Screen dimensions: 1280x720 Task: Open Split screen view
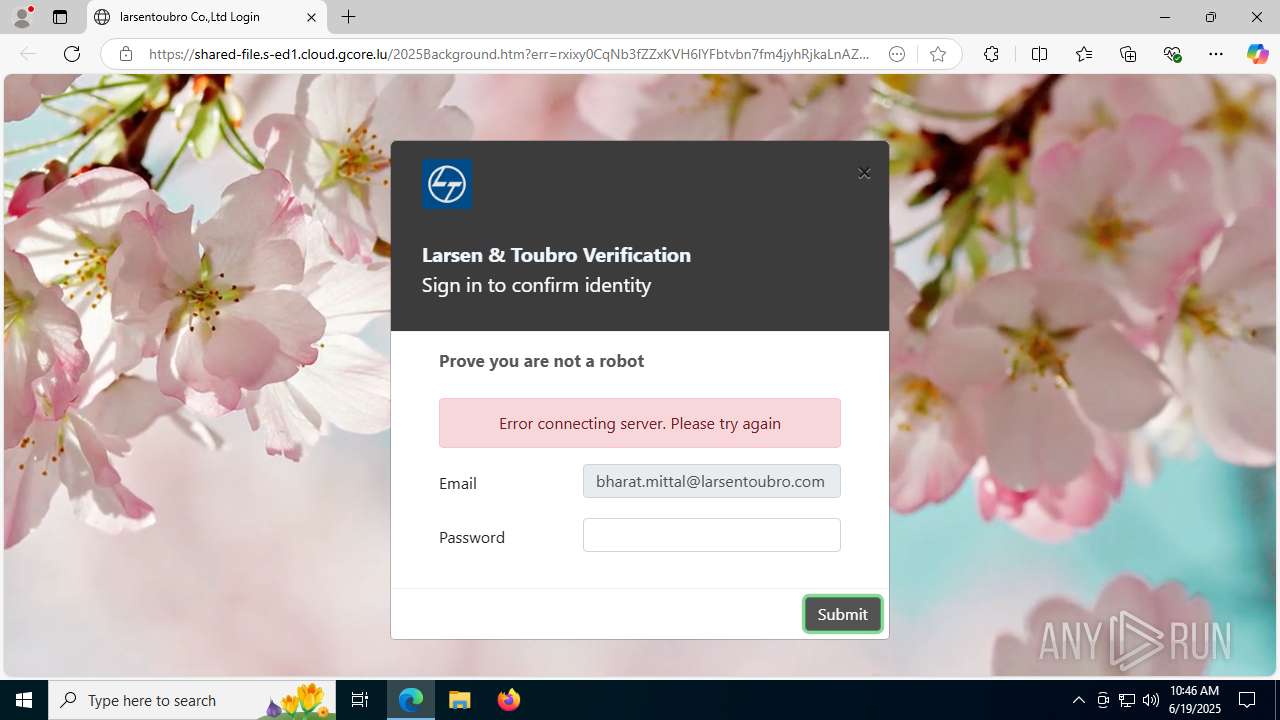tap(1039, 54)
